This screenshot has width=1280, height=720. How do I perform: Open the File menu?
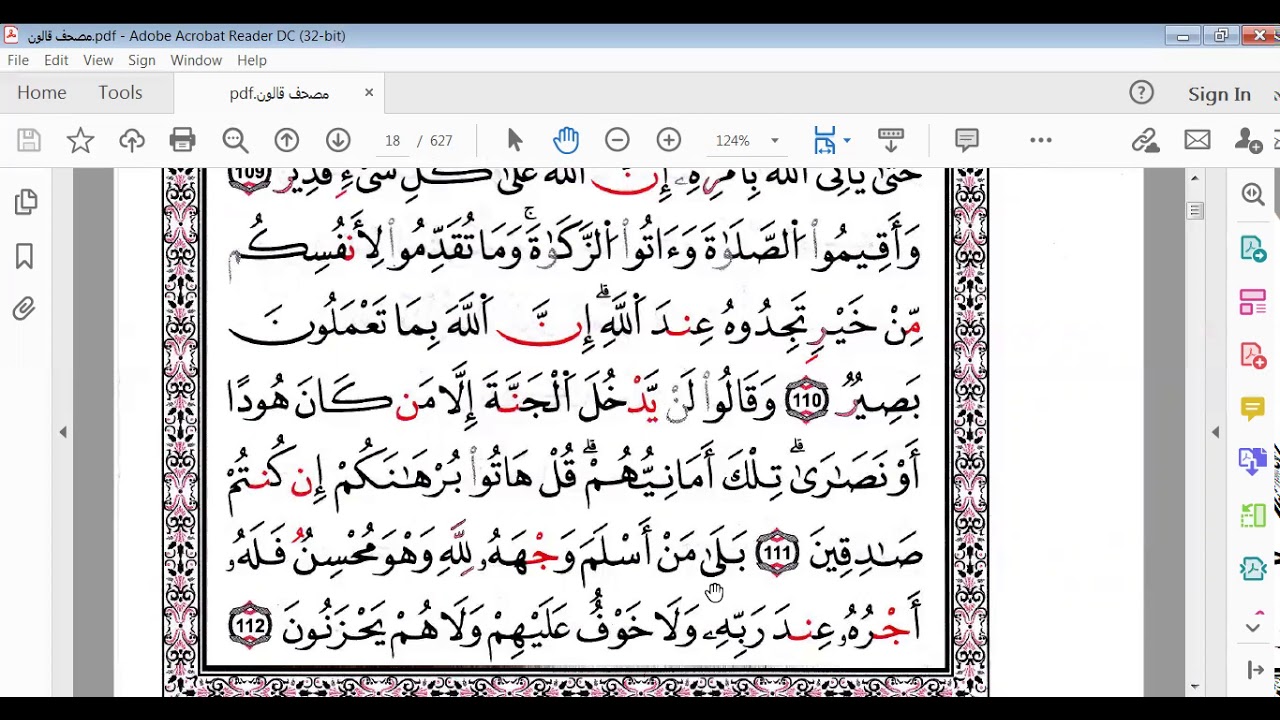tap(18, 60)
